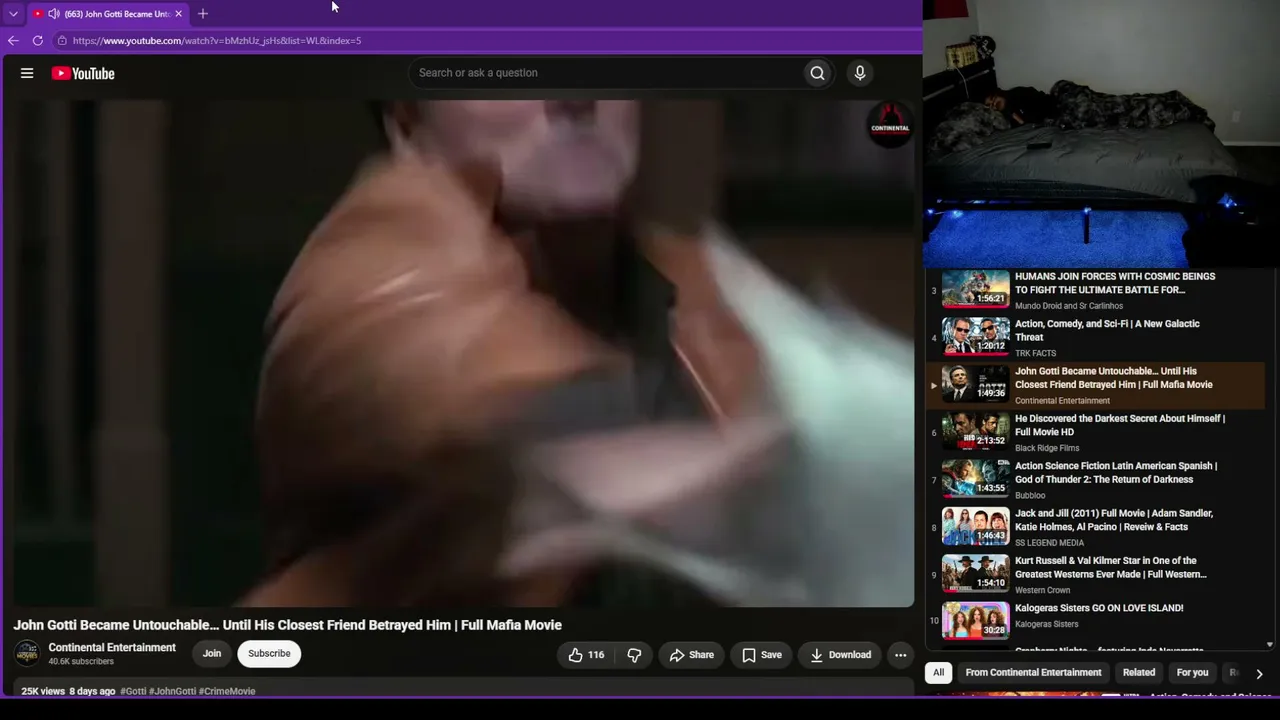The height and width of the screenshot is (720, 1280).
Task: Open more actions three-dot menu
Action: click(x=900, y=655)
